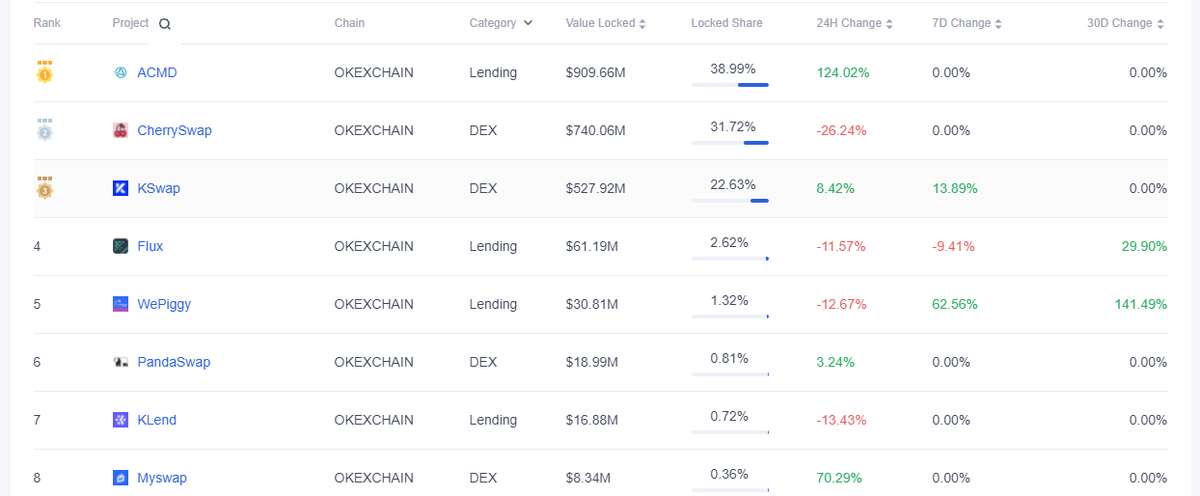
Task: Click the Myswap project logo icon
Action: point(120,478)
